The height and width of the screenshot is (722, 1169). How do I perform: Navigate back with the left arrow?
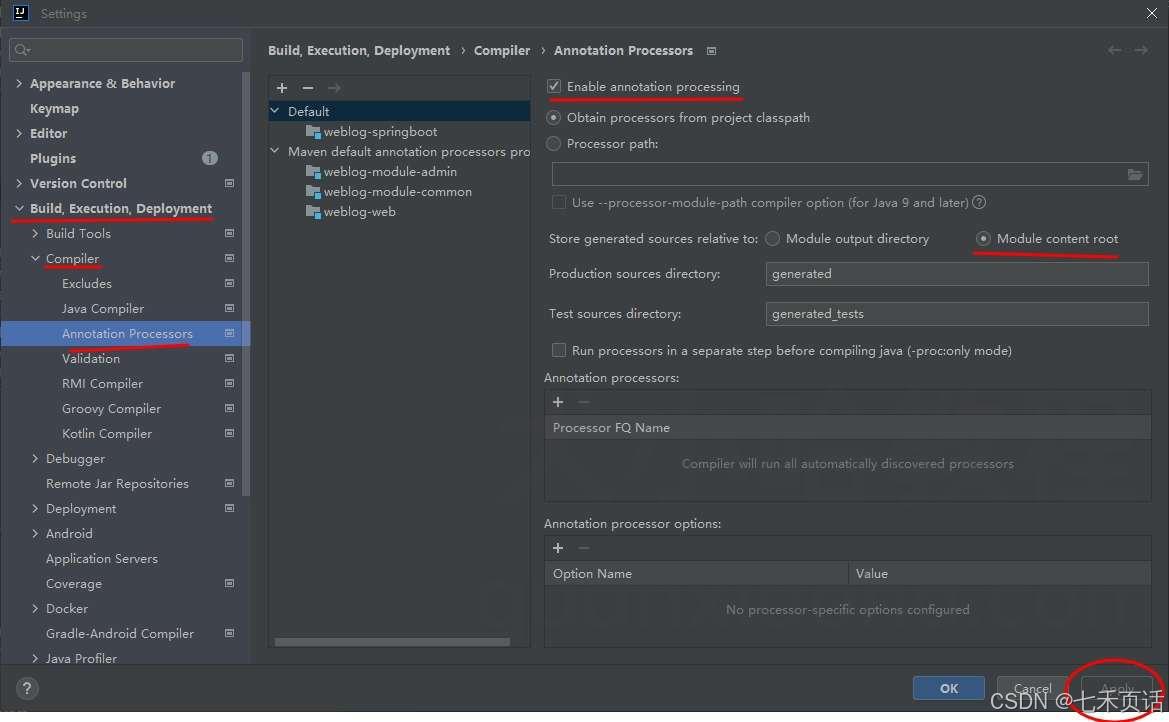[x=1114, y=50]
